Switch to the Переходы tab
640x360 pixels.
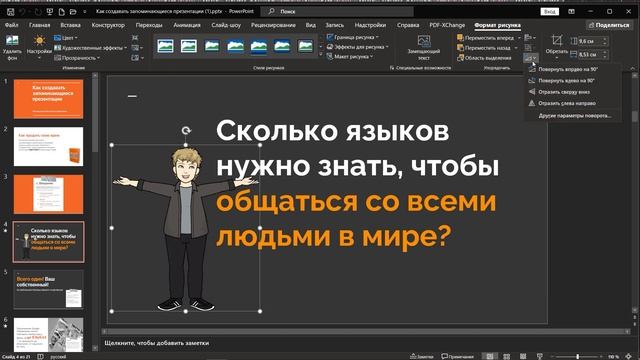click(x=149, y=25)
